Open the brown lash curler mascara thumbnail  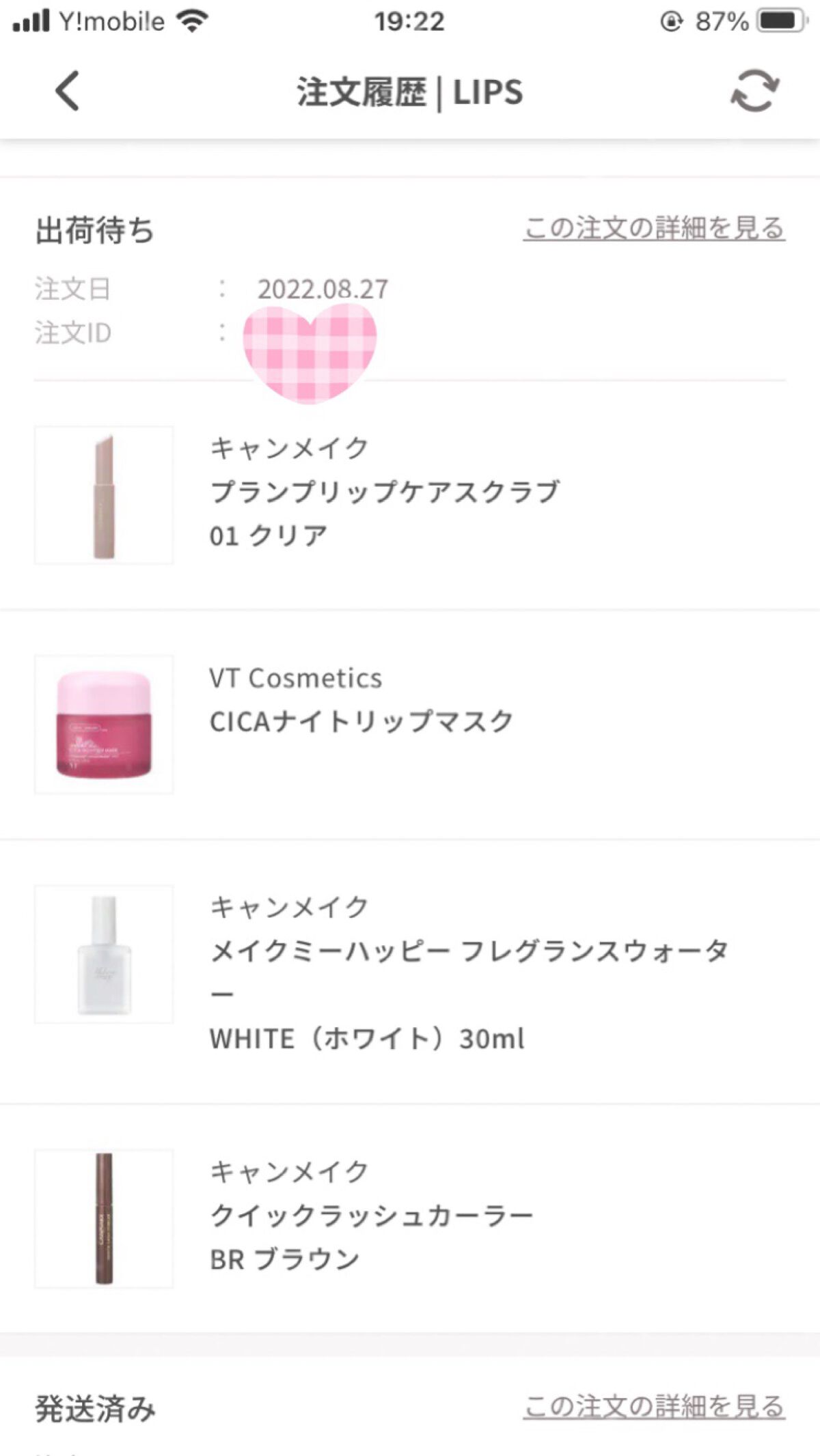104,1218
